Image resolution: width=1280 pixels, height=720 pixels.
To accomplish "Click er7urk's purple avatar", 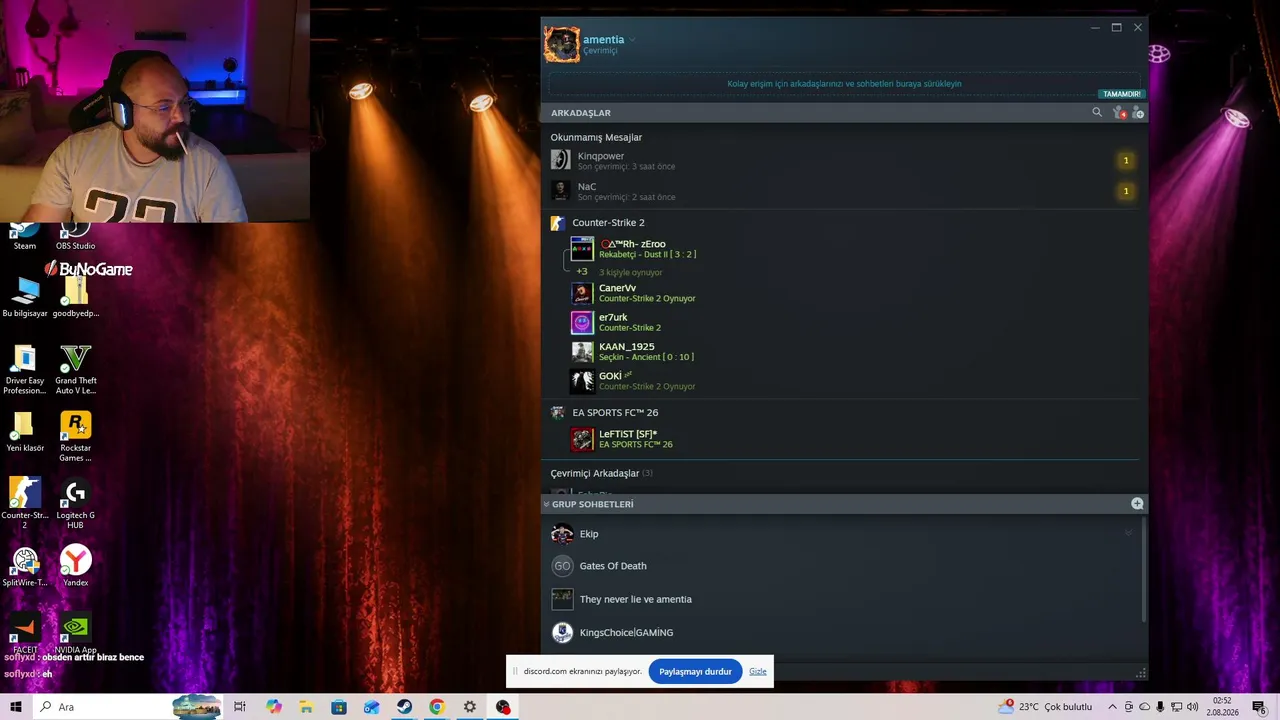I will tap(582, 322).
